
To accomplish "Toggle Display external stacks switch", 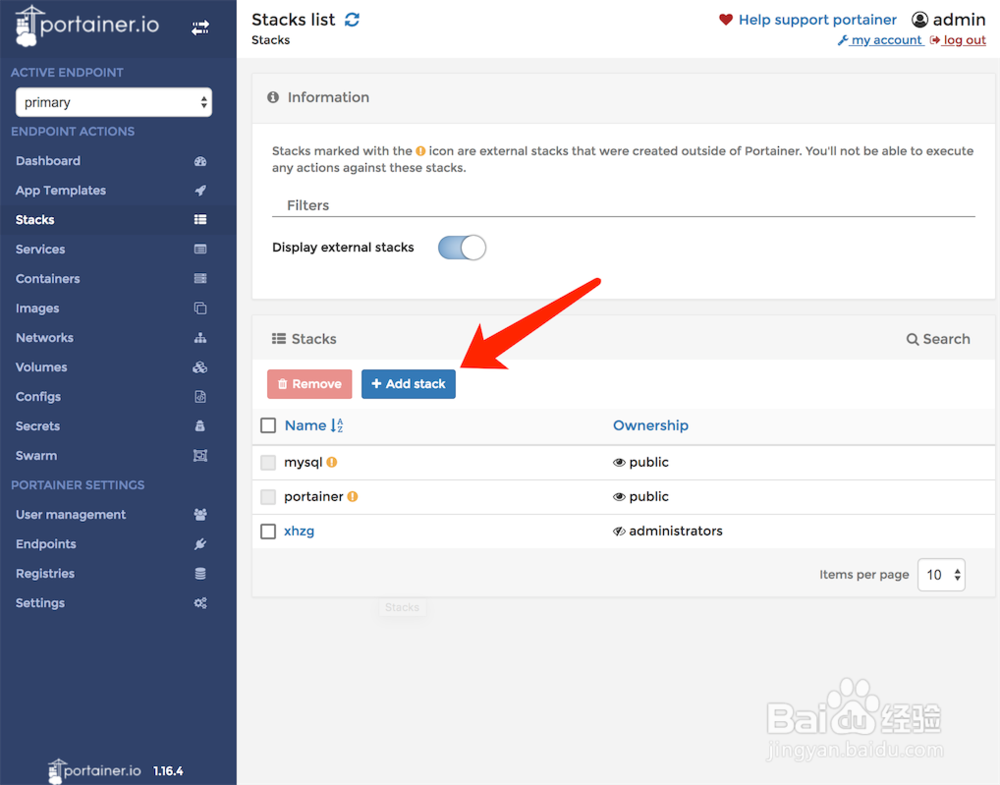I will pos(462,247).
